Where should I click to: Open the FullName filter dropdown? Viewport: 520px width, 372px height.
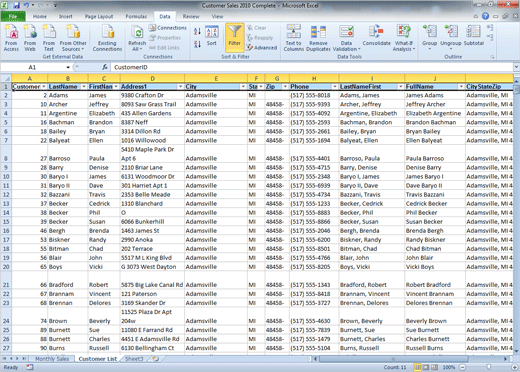pos(461,87)
